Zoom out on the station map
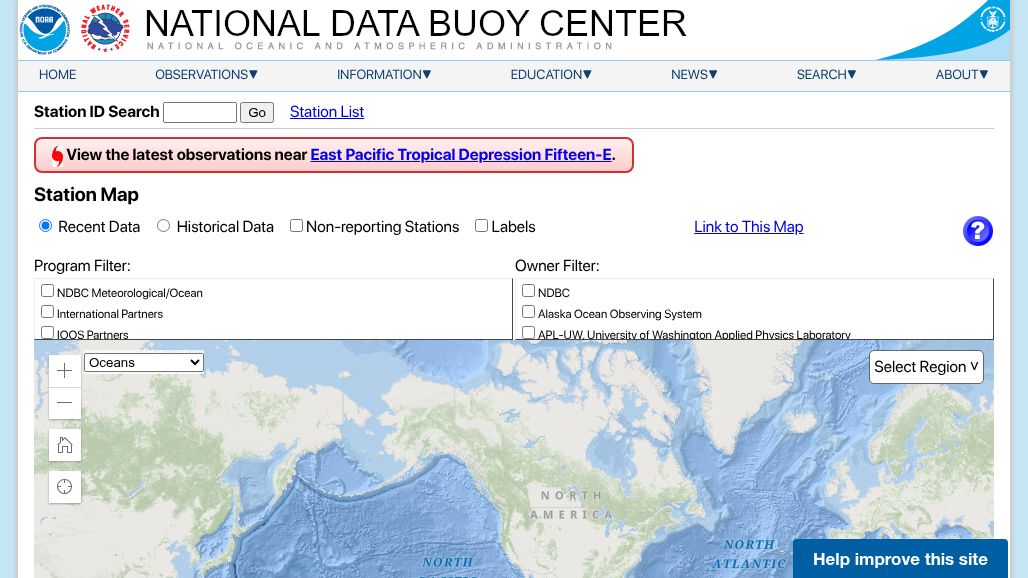This screenshot has height=578, width=1028. pyautogui.click(x=64, y=402)
